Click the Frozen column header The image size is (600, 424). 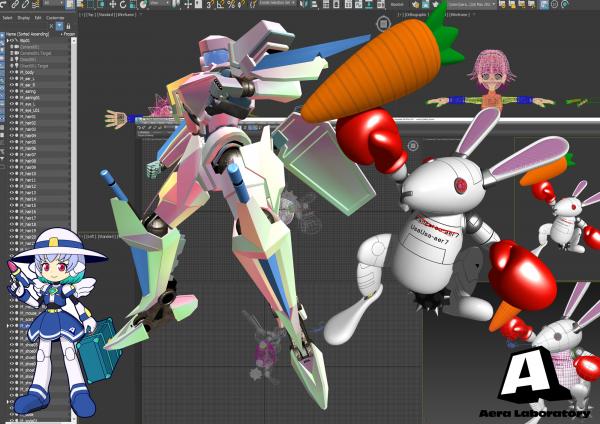(69, 34)
